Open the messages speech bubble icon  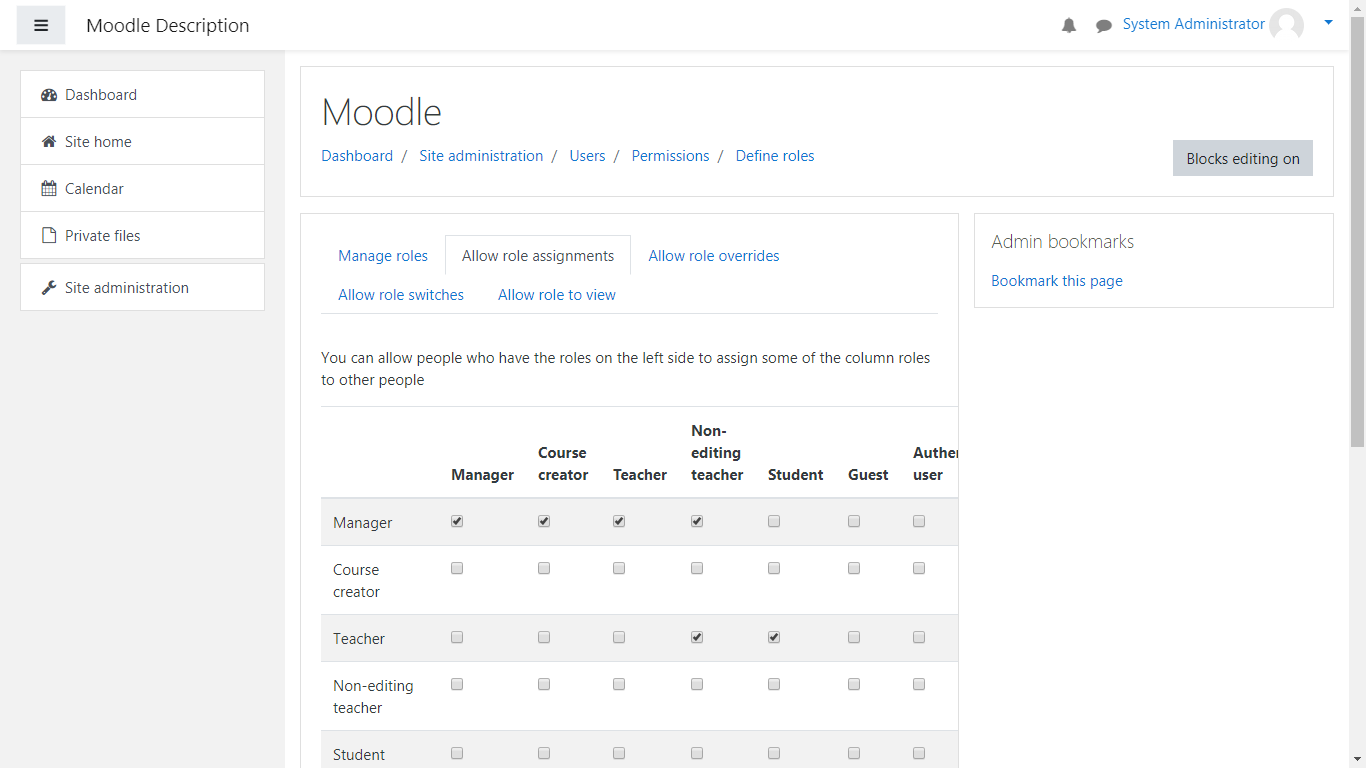1104,26
